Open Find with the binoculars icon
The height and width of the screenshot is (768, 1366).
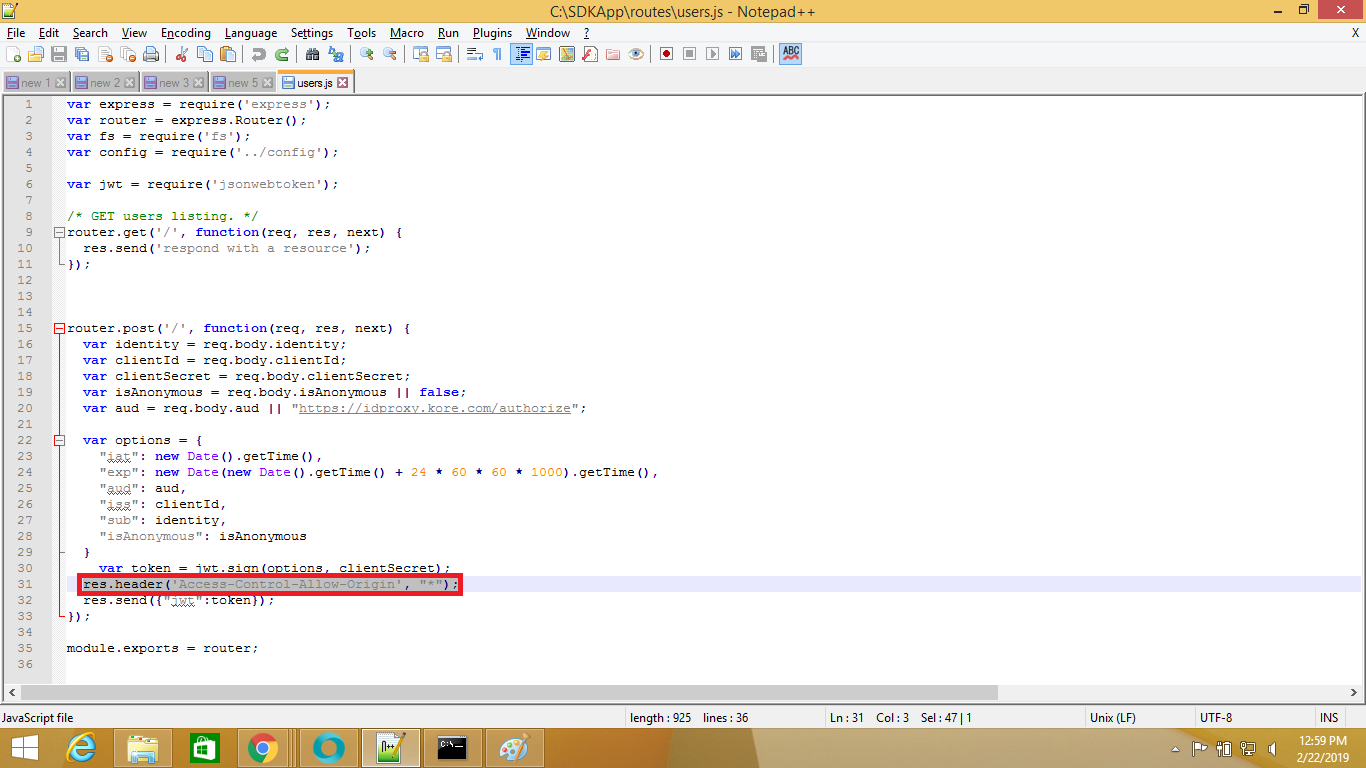tap(312, 54)
